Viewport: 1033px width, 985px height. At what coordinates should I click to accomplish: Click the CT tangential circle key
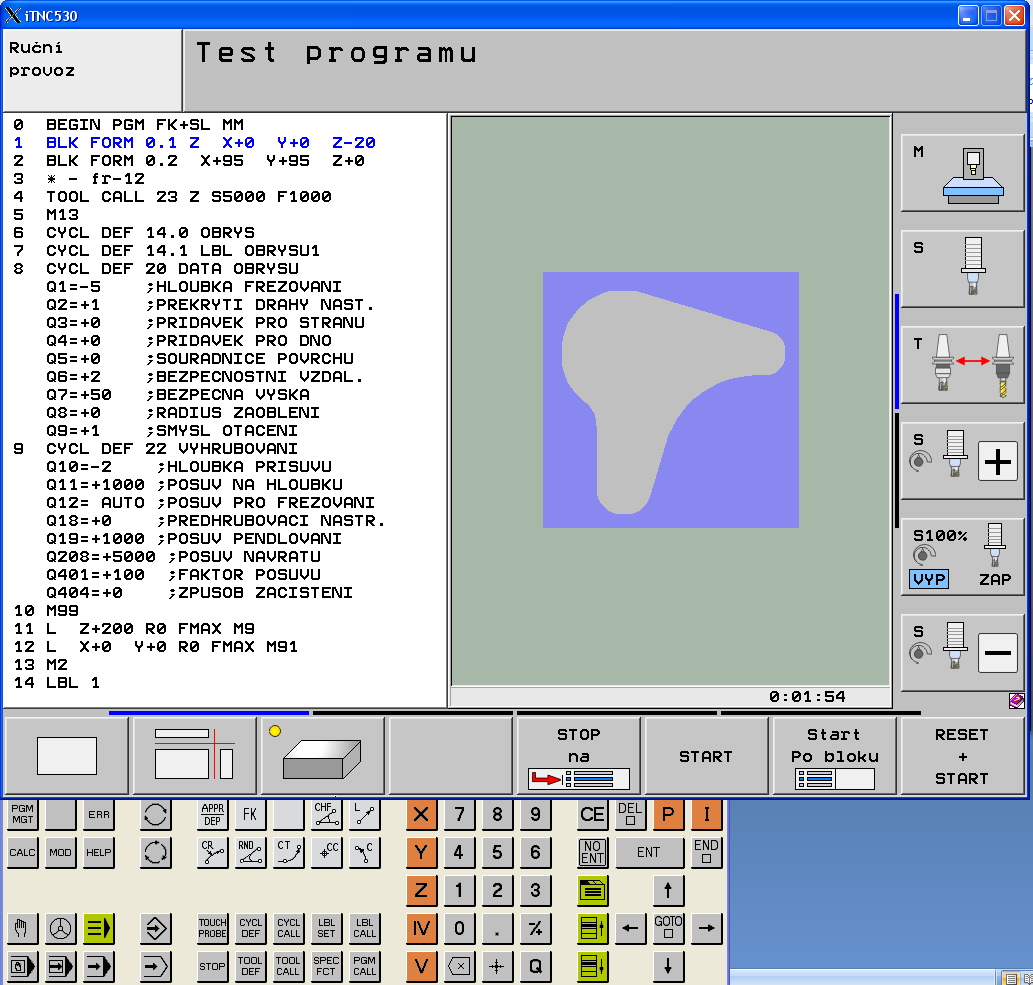pos(288,852)
